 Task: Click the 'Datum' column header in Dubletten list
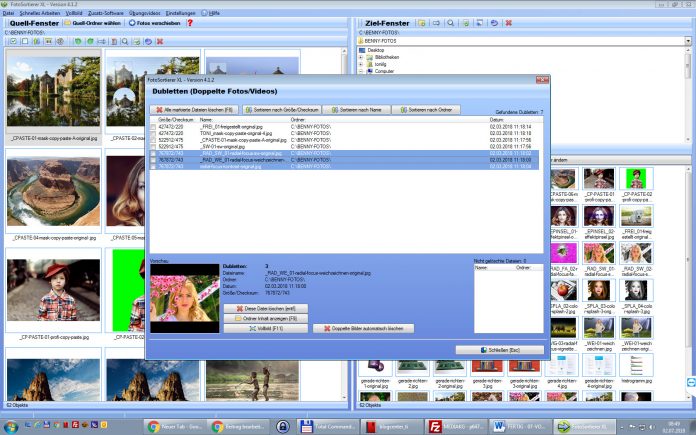(x=497, y=120)
